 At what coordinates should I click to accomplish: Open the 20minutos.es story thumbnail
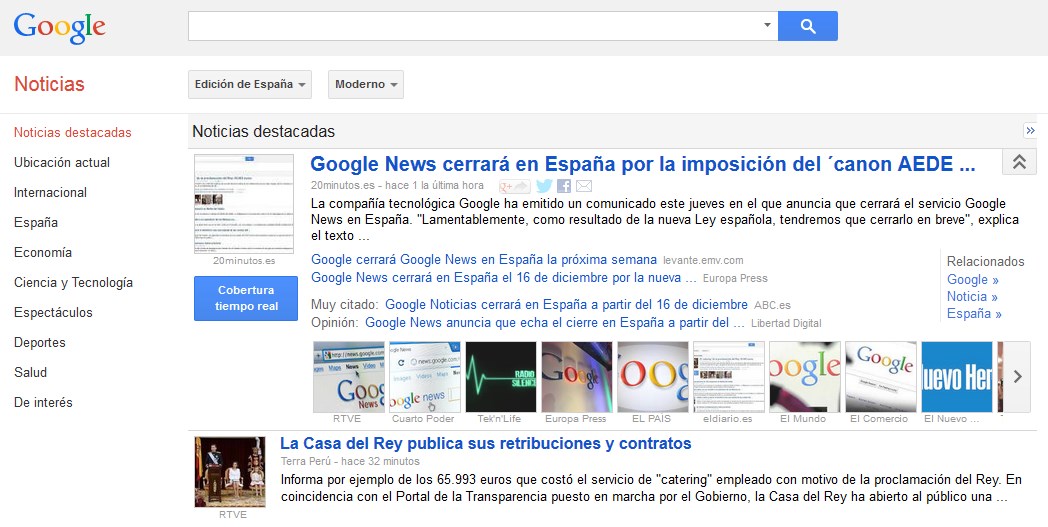tap(244, 204)
